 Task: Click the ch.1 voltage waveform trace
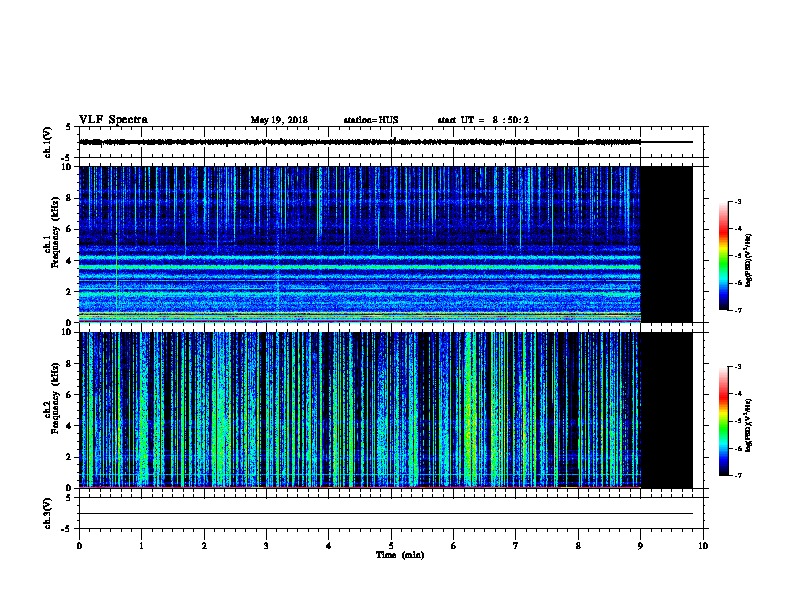point(360,142)
